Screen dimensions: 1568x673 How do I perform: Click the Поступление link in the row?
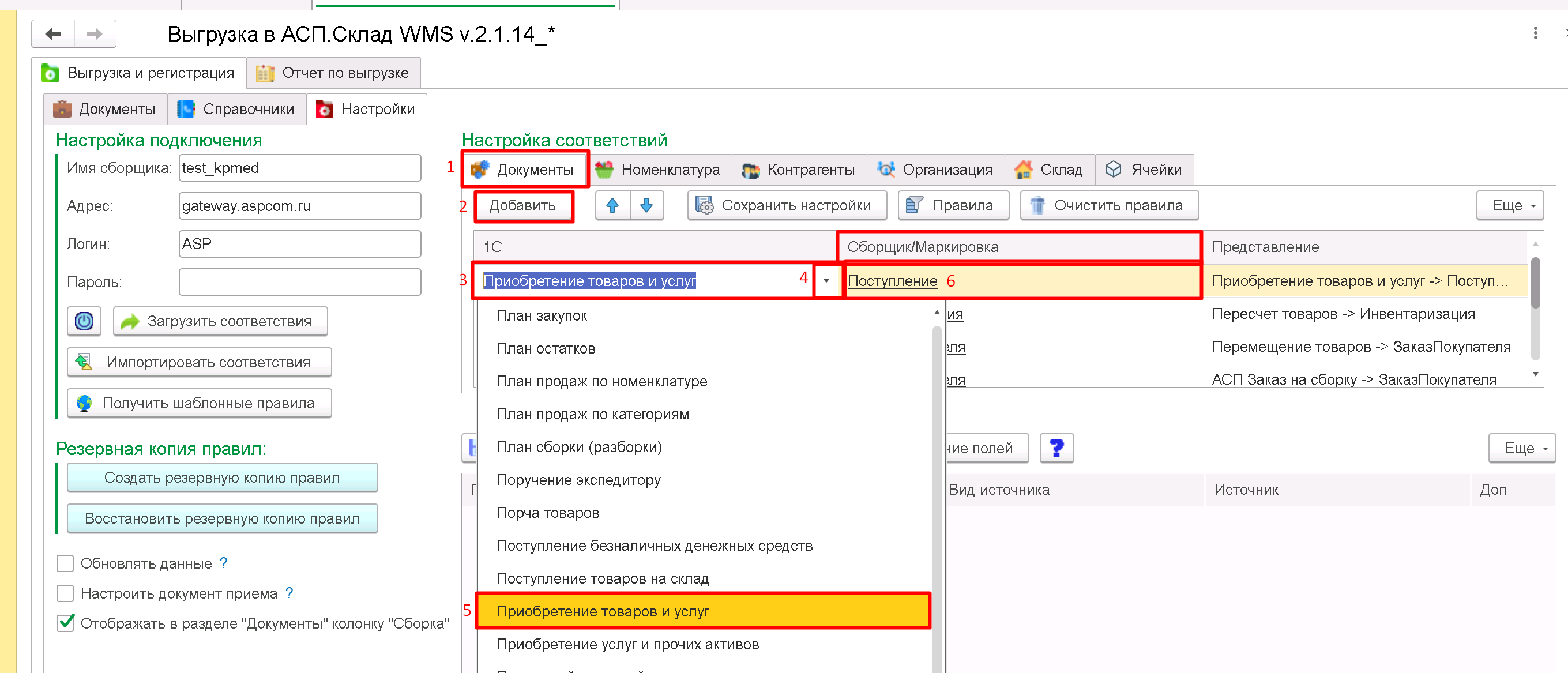click(x=892, y=280)
